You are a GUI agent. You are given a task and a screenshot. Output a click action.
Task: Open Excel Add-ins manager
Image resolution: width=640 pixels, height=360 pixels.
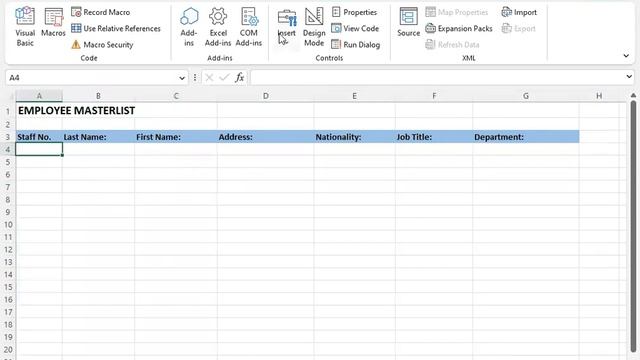(x=218, y=27)
